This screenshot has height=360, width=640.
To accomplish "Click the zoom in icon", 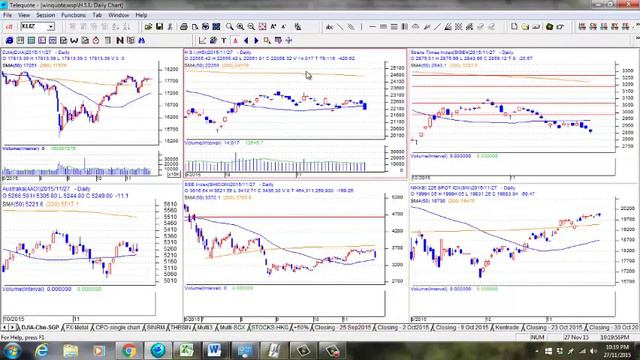I will (x=240, y=27).
